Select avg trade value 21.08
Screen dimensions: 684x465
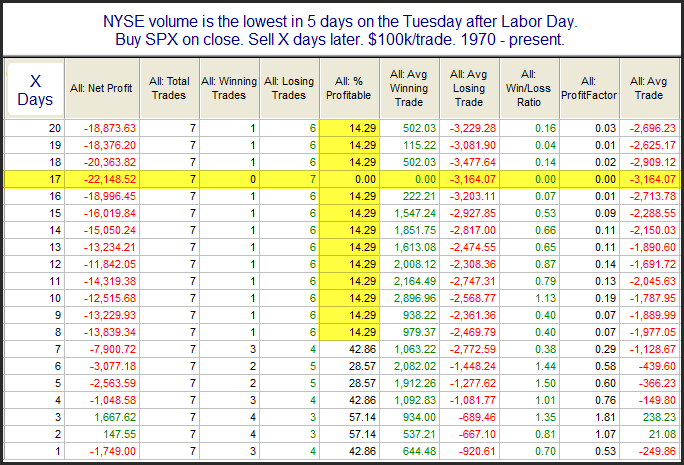tap(662, 434)
